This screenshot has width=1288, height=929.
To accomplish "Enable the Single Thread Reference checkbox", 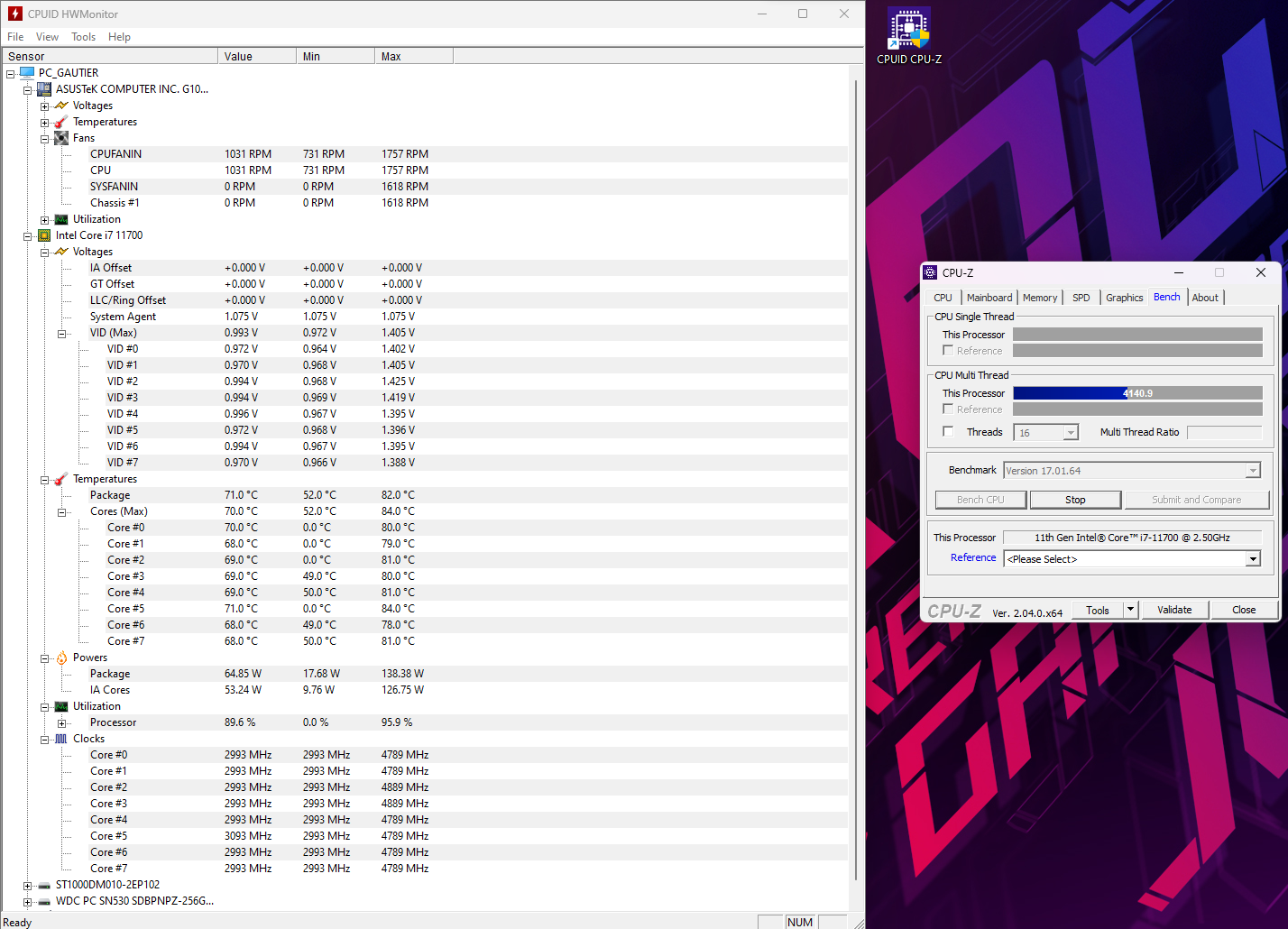I will (x=948, y=350).
